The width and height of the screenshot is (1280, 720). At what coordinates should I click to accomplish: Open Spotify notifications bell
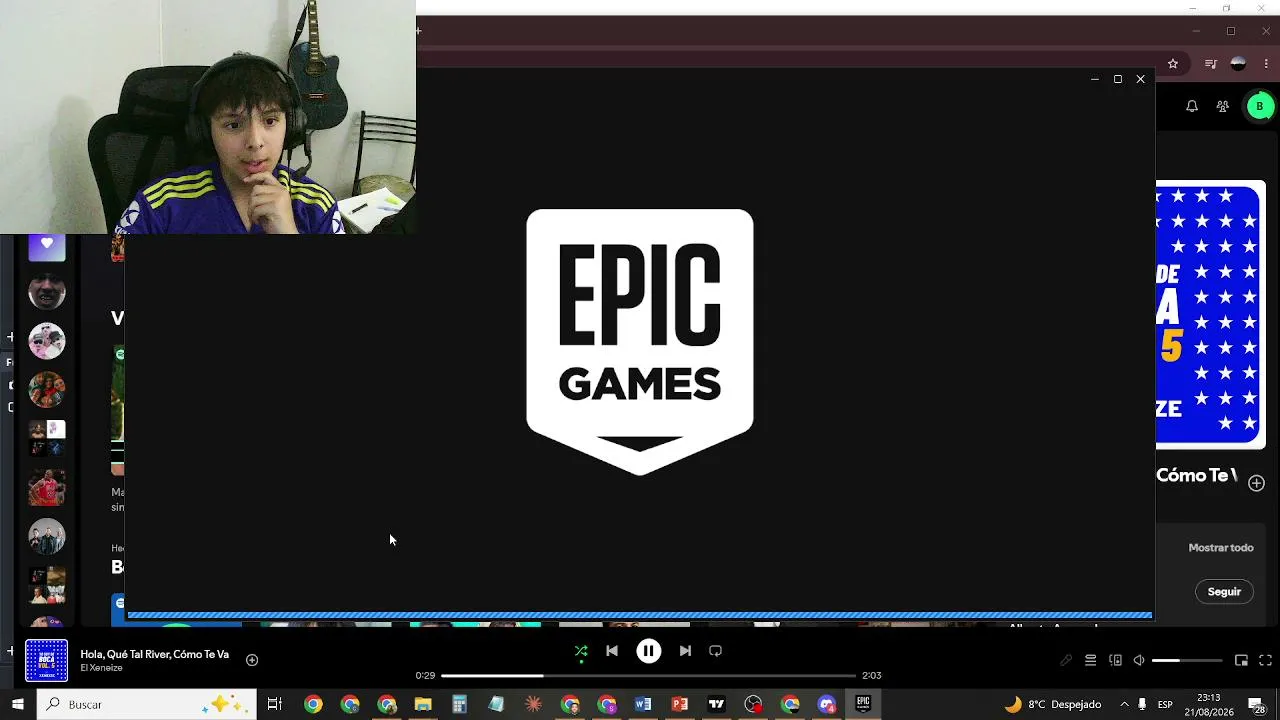click(1192, 106)
